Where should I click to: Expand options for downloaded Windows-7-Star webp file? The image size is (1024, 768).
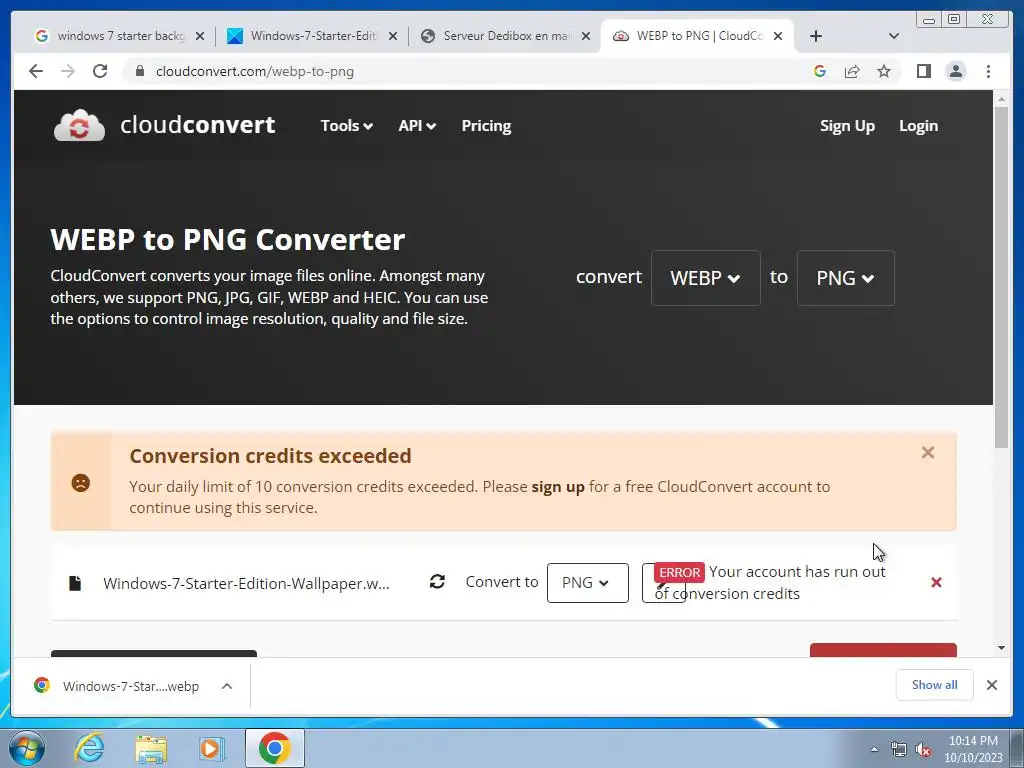click(227, 686)
